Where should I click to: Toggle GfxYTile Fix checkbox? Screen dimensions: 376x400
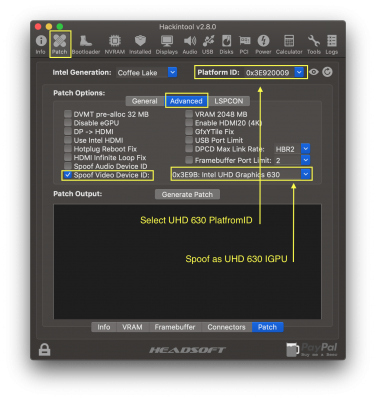click(189, 131)
